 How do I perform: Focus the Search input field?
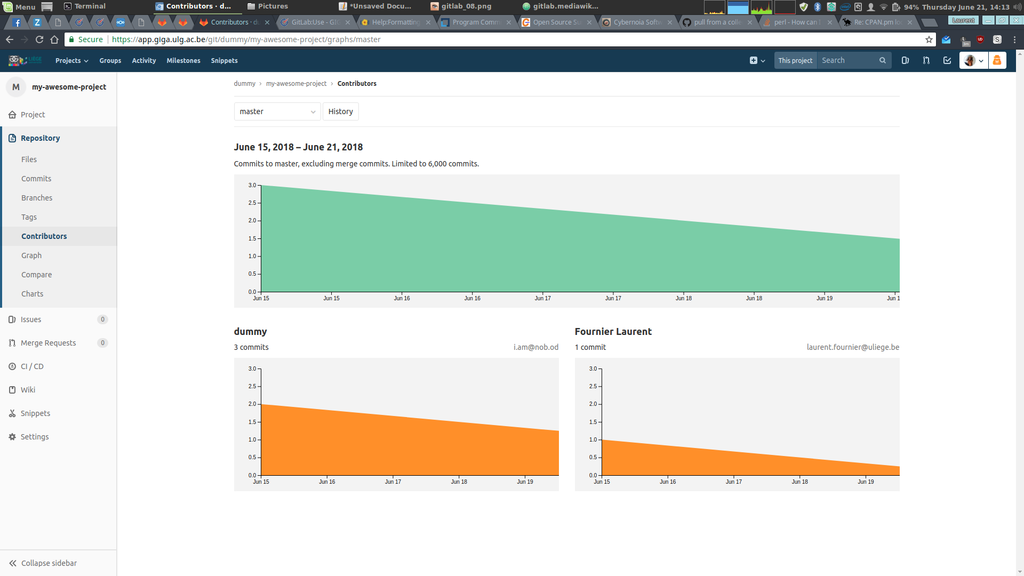847,60
